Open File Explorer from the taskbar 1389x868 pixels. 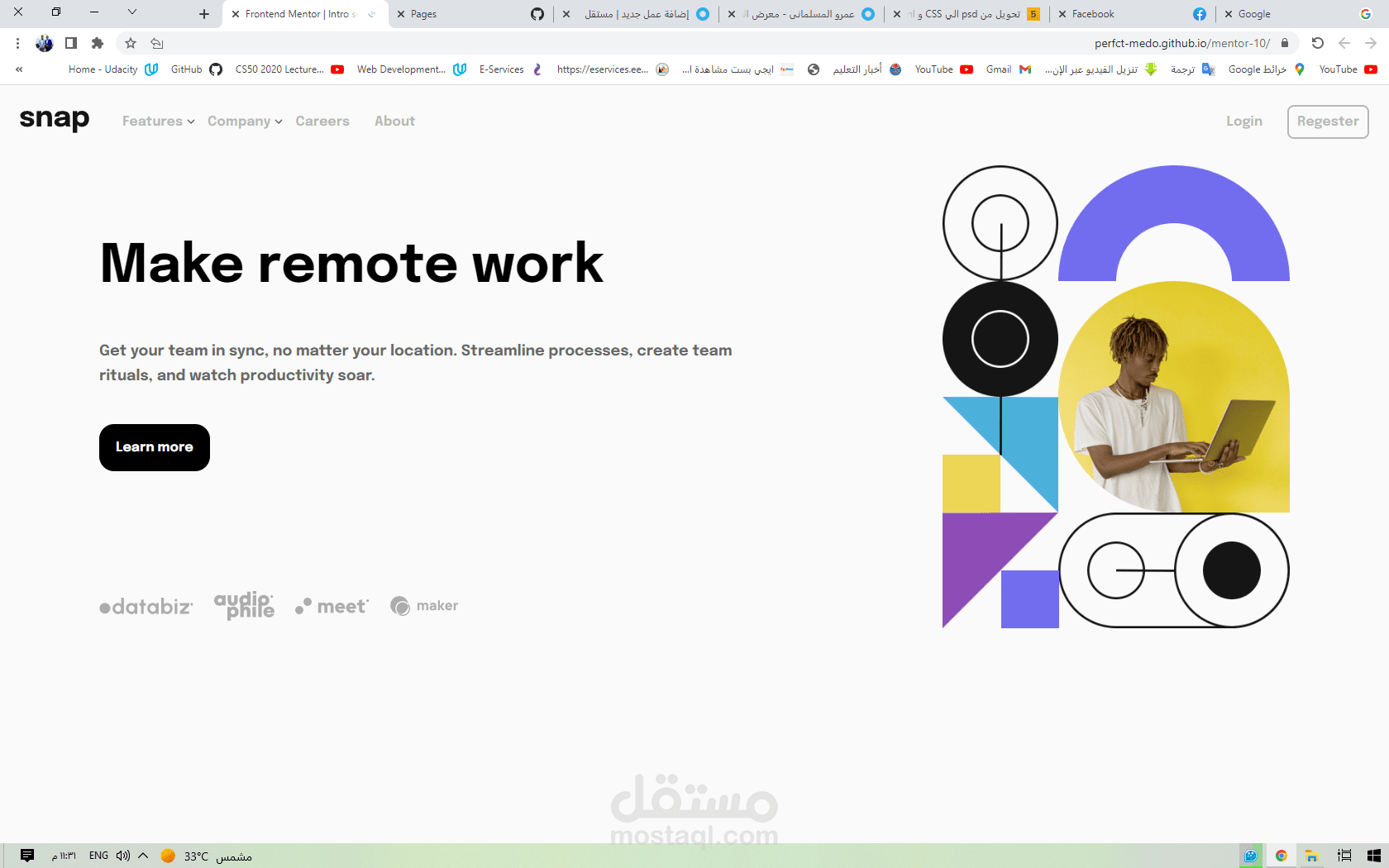(1311, 855)
